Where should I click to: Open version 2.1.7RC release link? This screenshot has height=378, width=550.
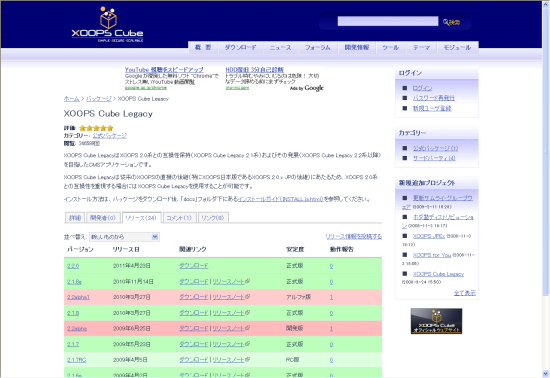click(76, 360)
